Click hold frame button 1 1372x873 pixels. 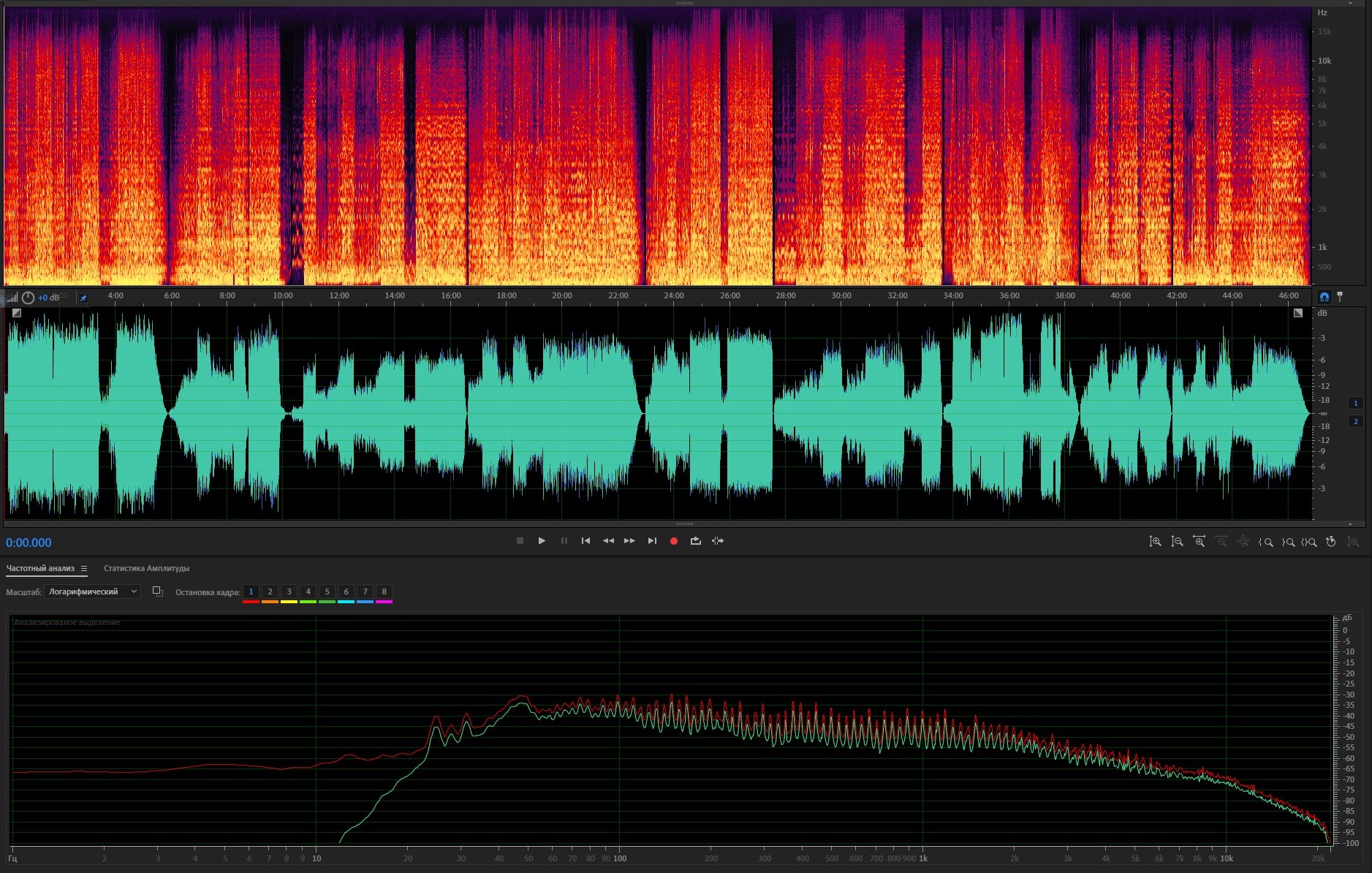(x=251, y=592)
